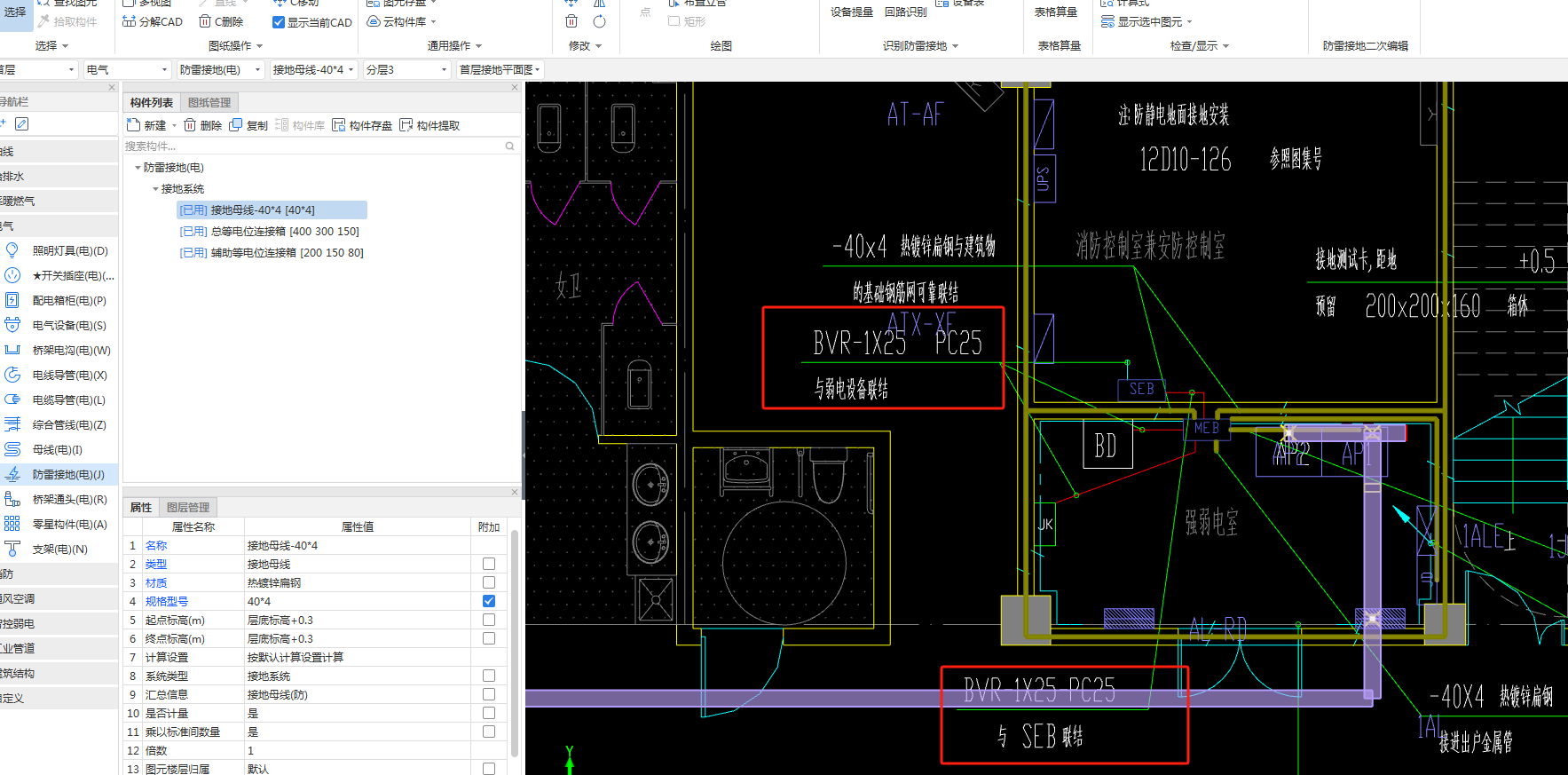This screenshot has width=1568, height=775.
Task: Click 显示选中图元 icon
Action: click(x=1107, y=21)
